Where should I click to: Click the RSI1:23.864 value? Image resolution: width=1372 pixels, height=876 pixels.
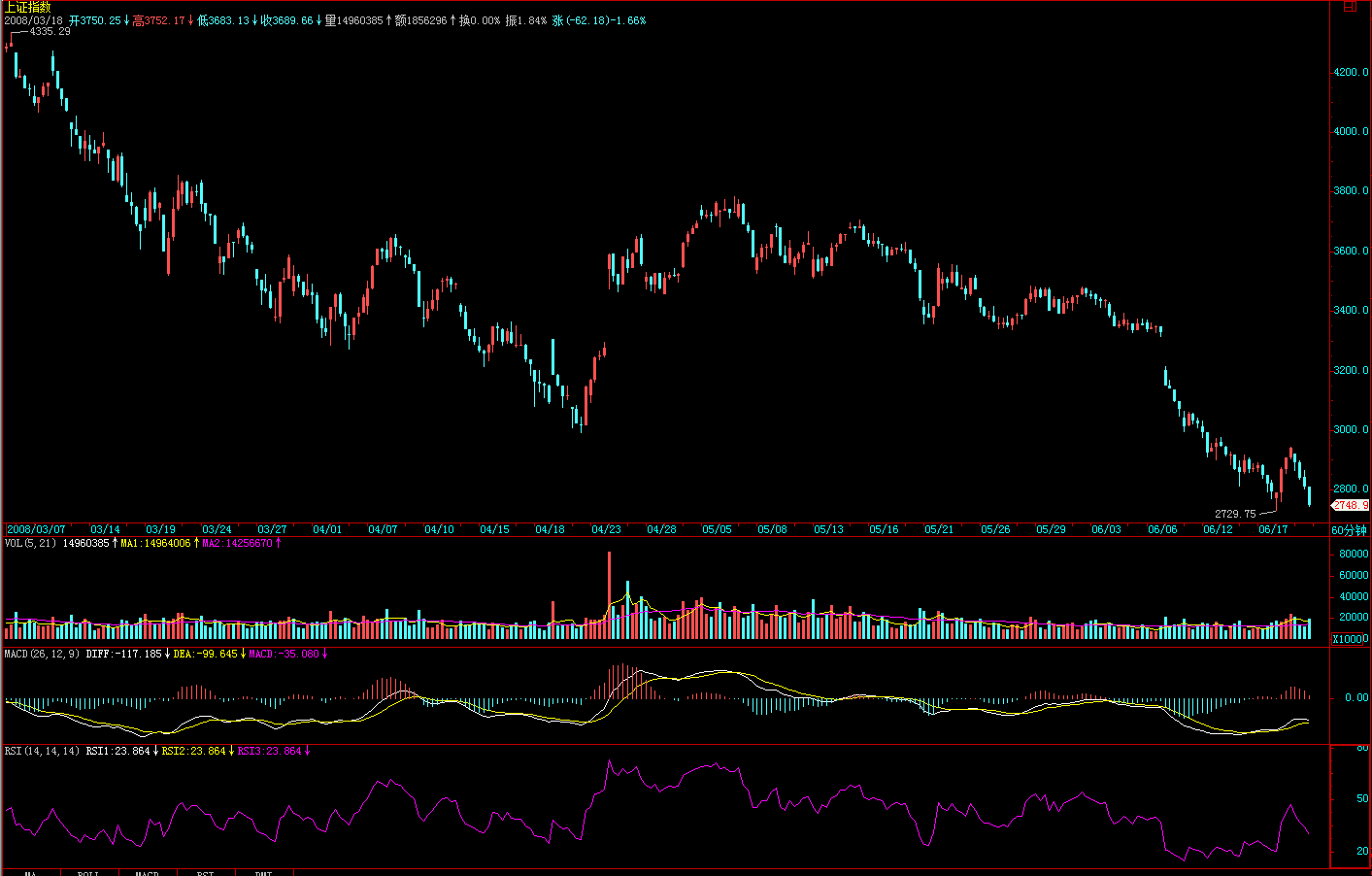point(117,752)
